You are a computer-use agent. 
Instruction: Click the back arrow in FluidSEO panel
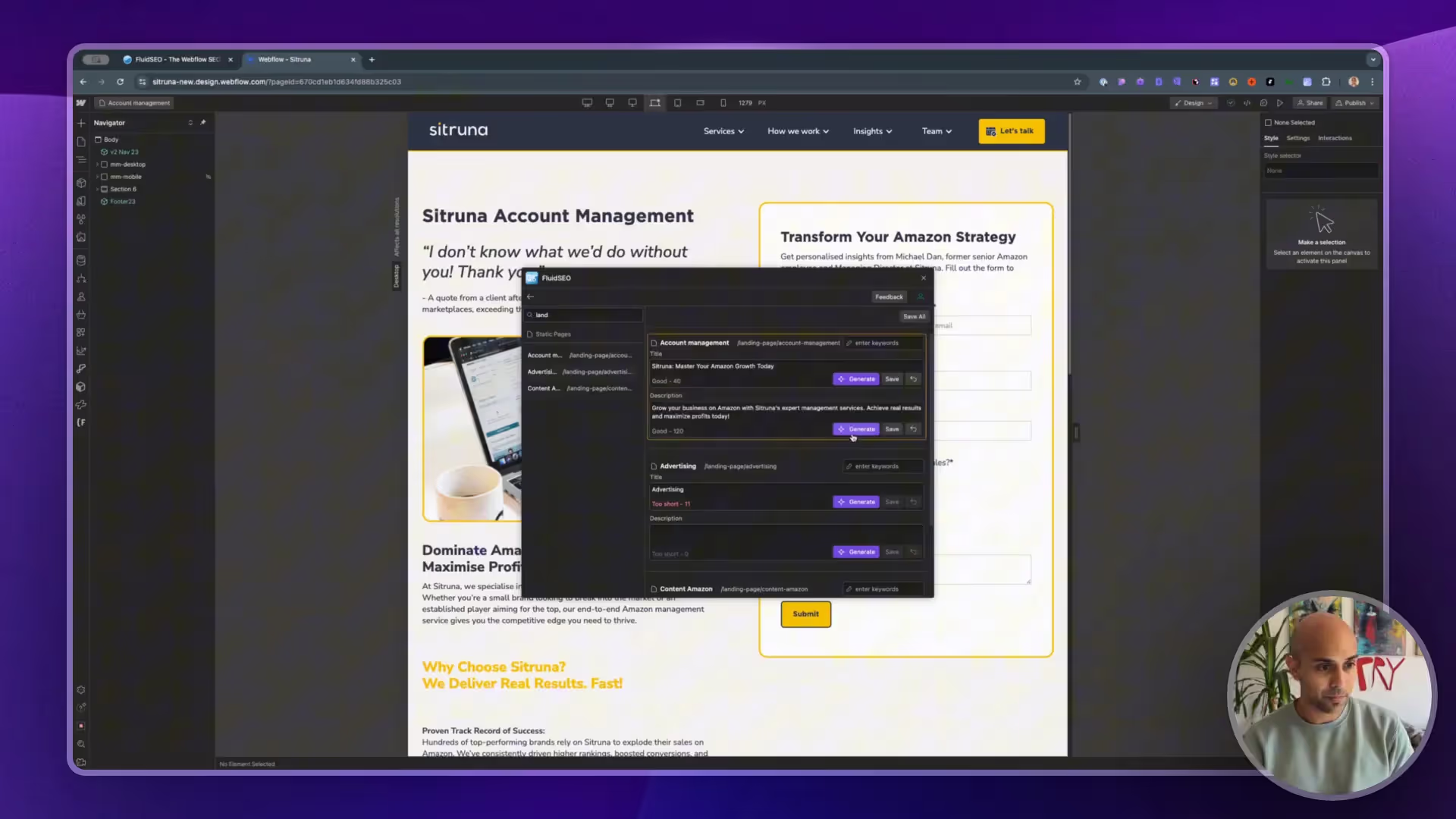click(531, 297)
